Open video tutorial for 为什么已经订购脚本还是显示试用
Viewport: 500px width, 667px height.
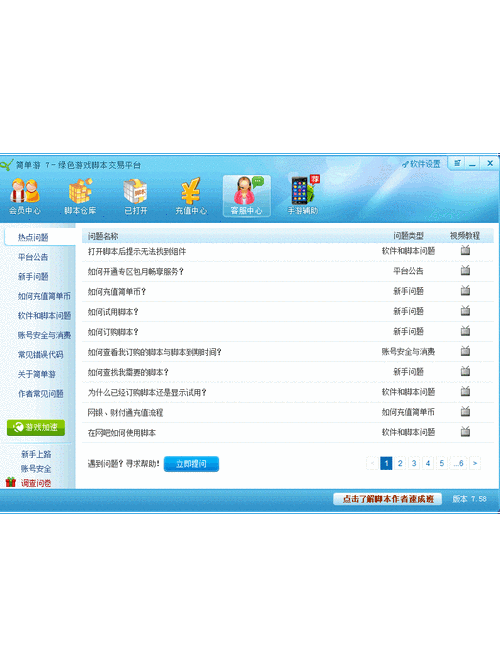pos(465,391)
